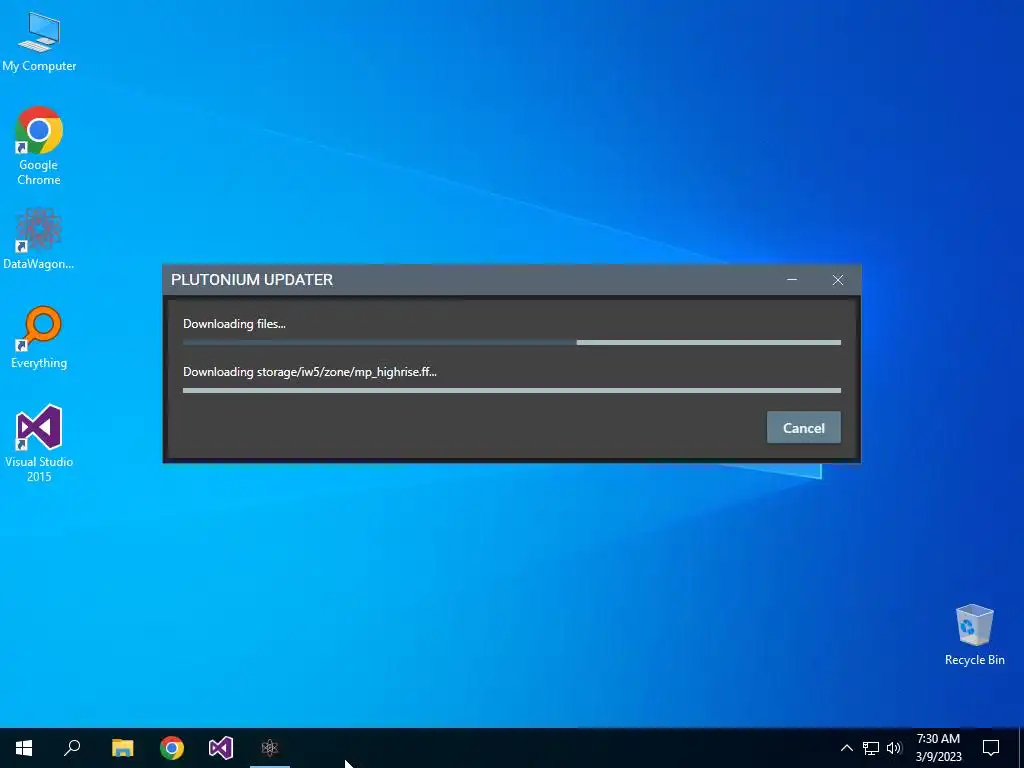Select the Everything search desktop shortcut
The height and width of the screenshot is (768, 1024).
tap(39, 338)
